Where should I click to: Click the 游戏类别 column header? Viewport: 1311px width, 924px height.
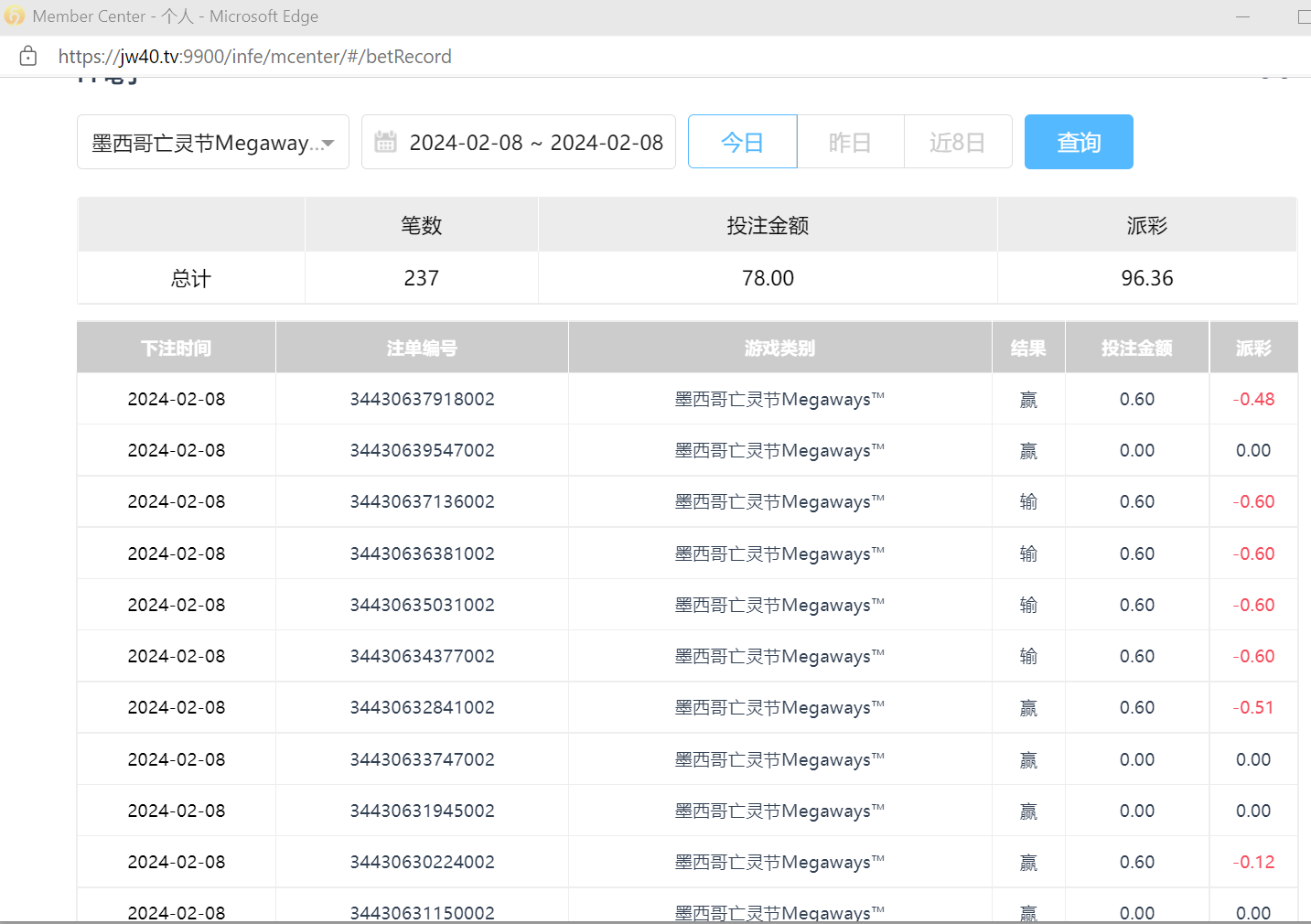[779, 348]
